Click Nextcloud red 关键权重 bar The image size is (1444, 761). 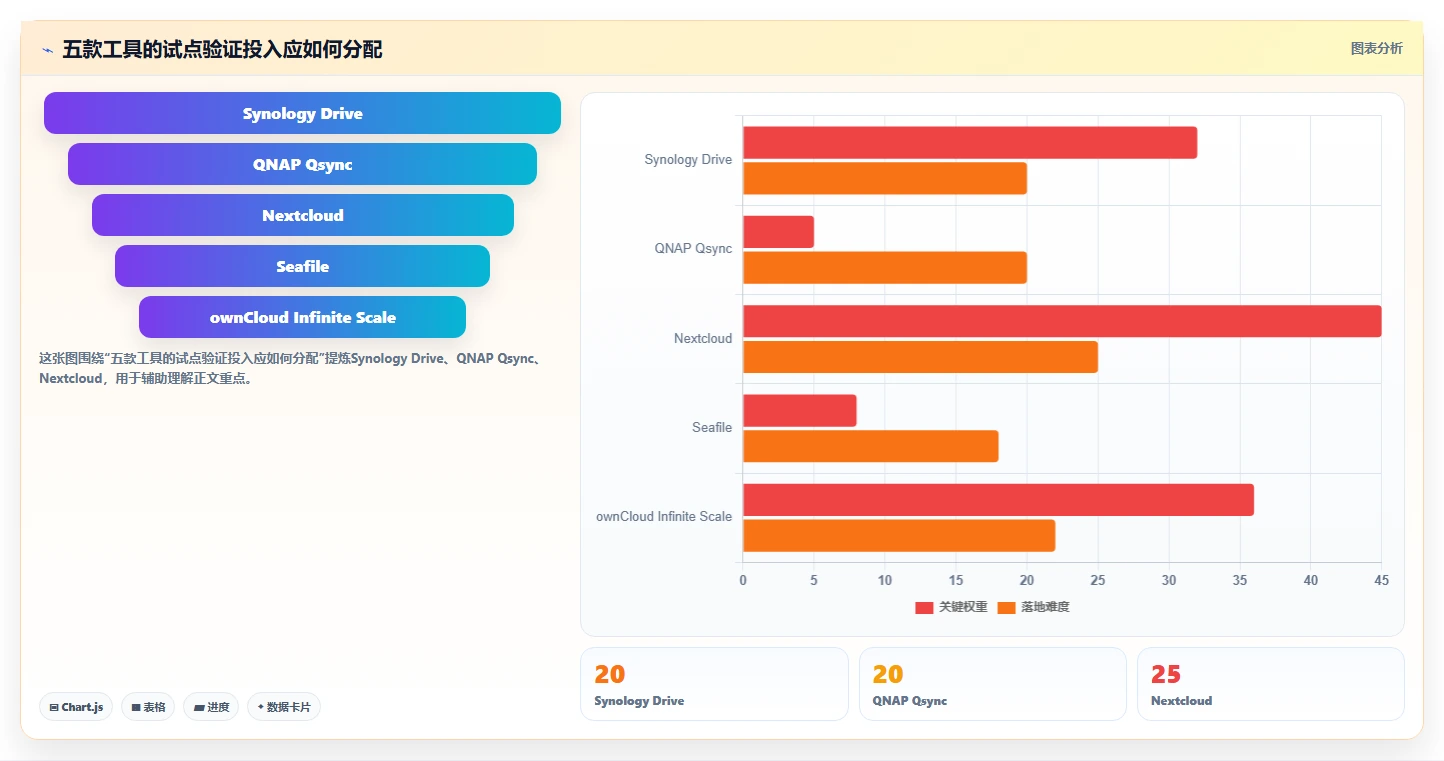1062,321
